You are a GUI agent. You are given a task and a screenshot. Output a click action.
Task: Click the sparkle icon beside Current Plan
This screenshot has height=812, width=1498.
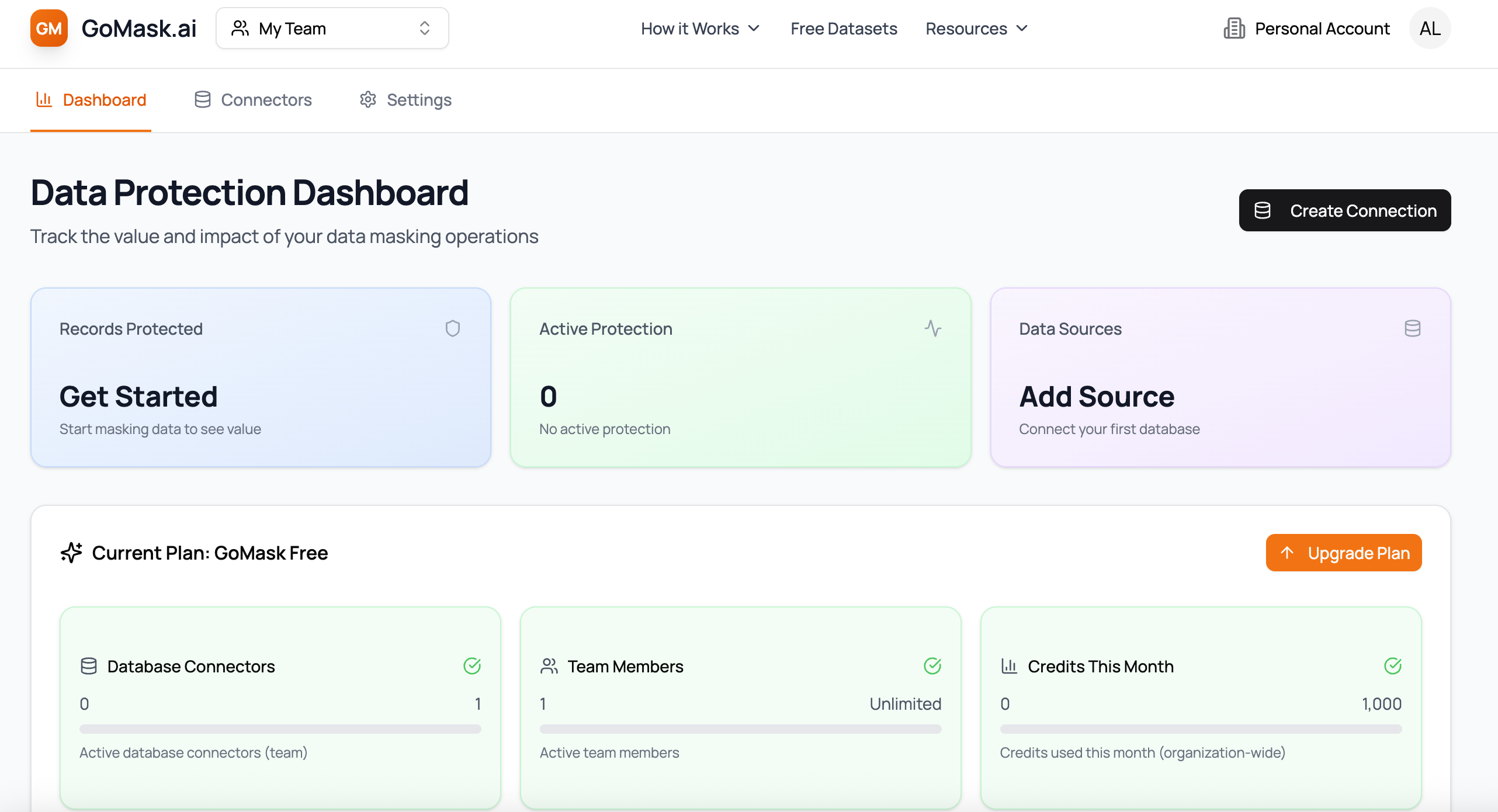[71, 553]
